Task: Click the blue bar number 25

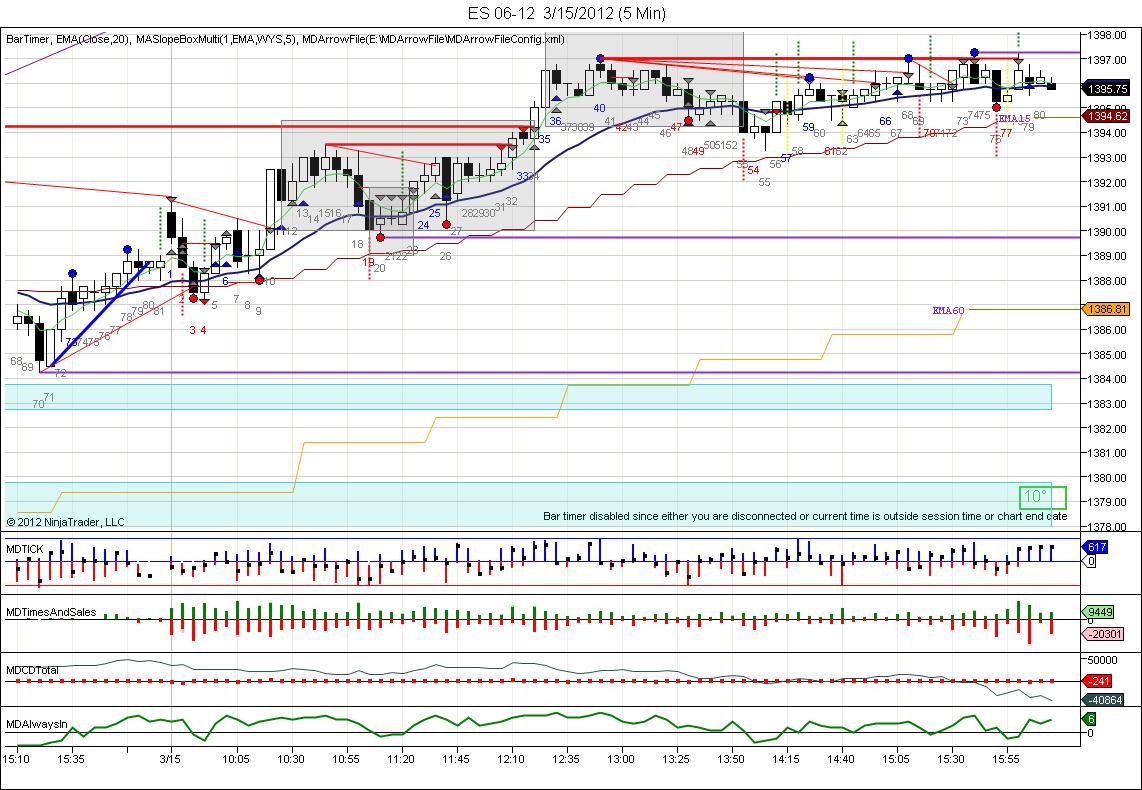Action: 434,213
